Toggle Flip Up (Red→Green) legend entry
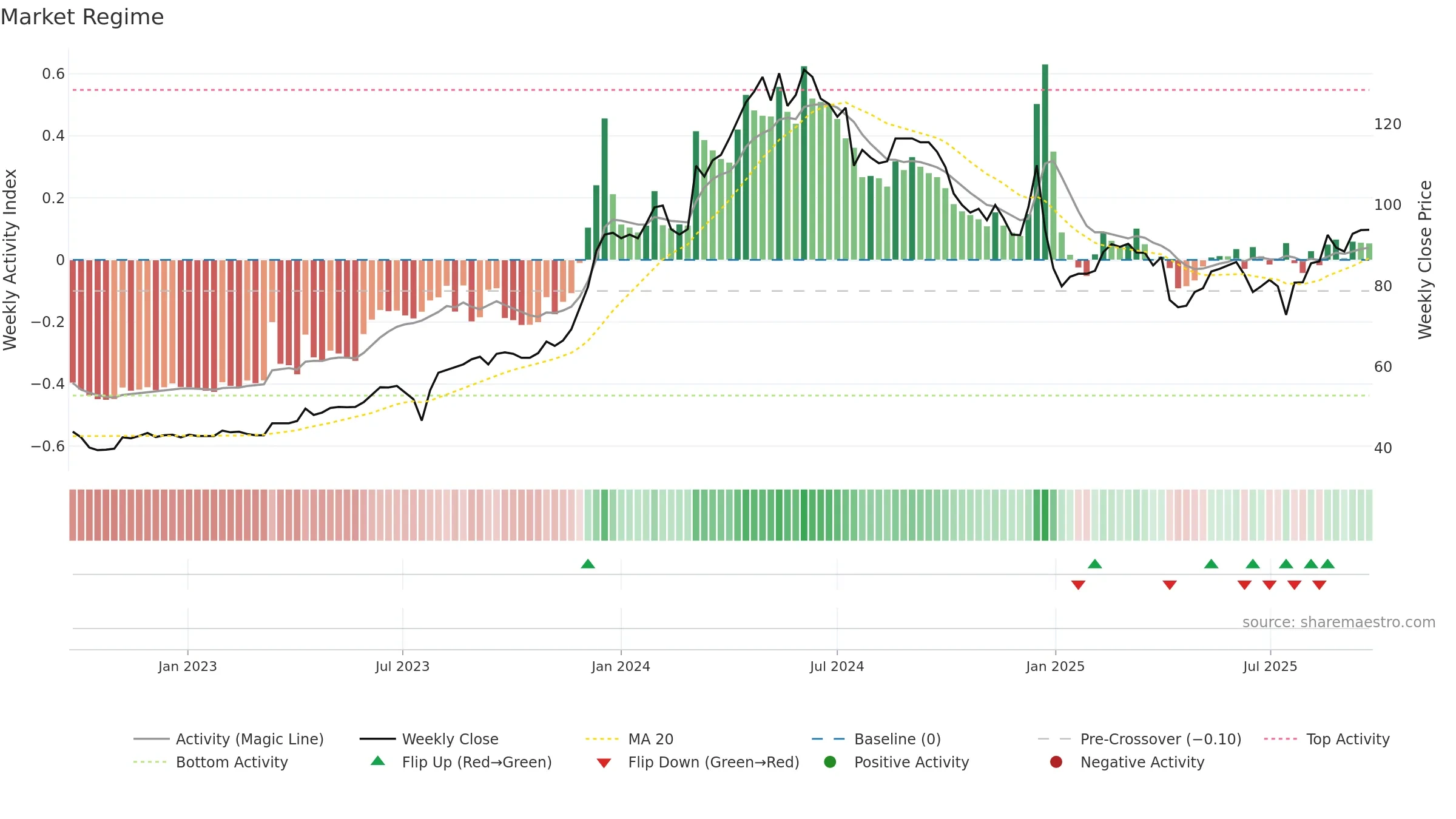This screenshot has height=819, width=1456. pyautogui.click(x=461, y=762)
